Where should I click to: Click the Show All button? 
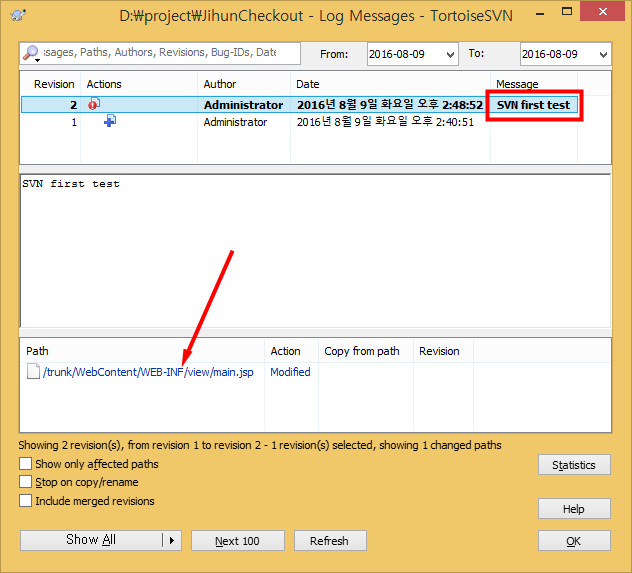[x=91, y=540]
